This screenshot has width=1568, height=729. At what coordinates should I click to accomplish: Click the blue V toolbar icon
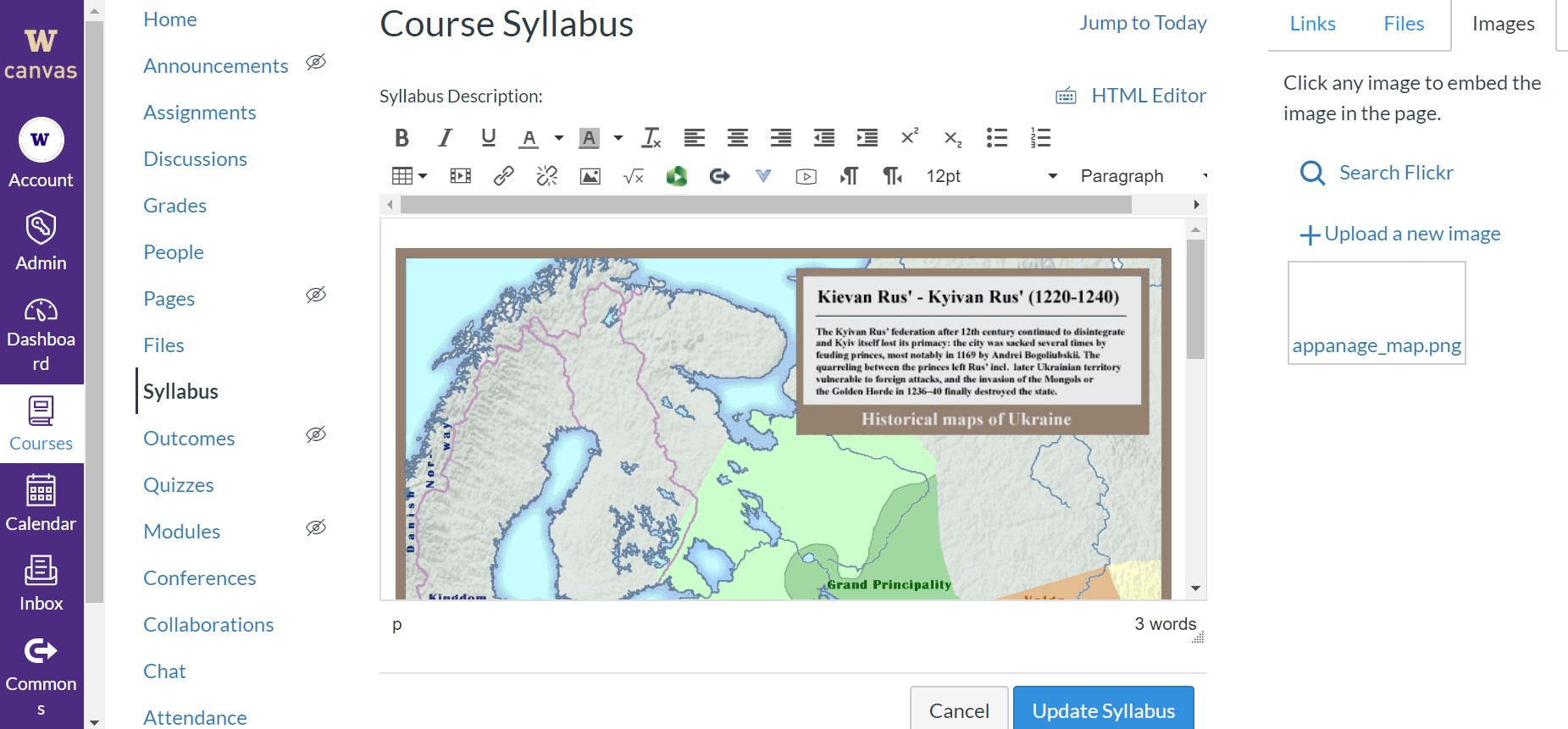[x=763, y=176]
